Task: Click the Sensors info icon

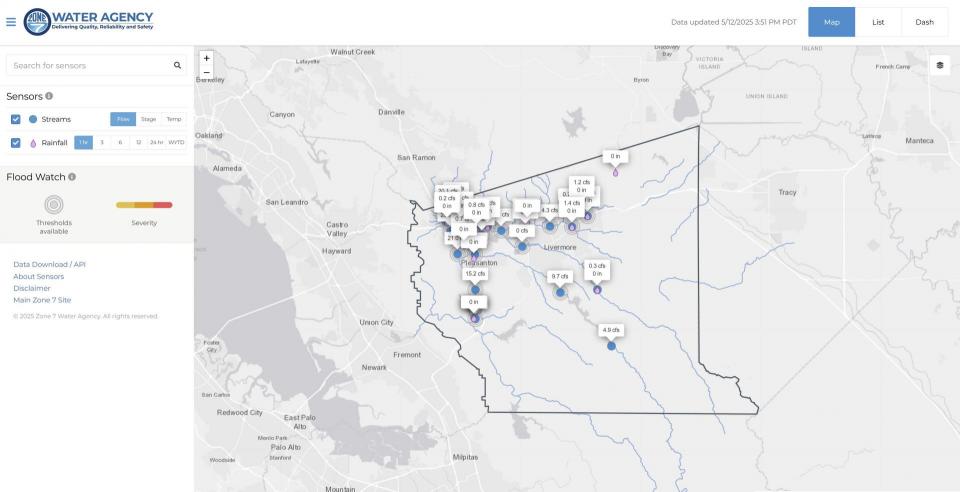Action: pyautogui.click(x=49, y=96)
